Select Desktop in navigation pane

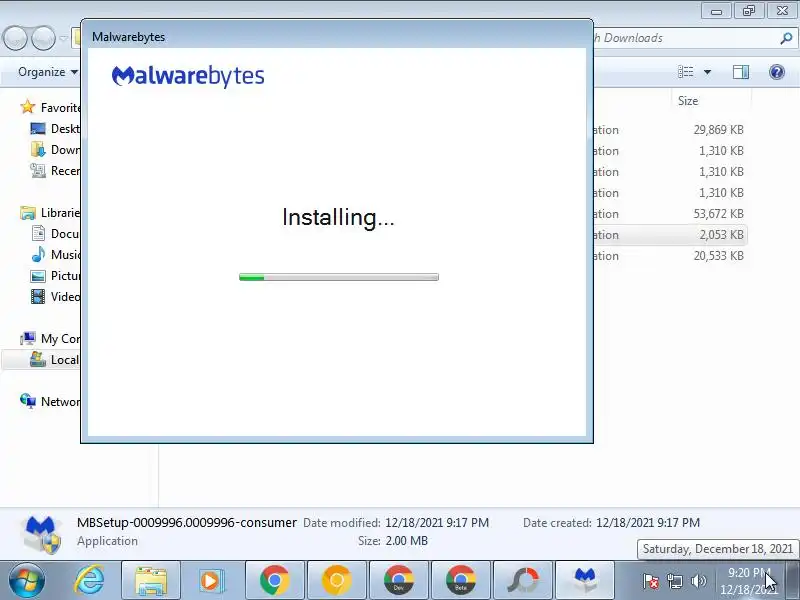click(55, 129)
